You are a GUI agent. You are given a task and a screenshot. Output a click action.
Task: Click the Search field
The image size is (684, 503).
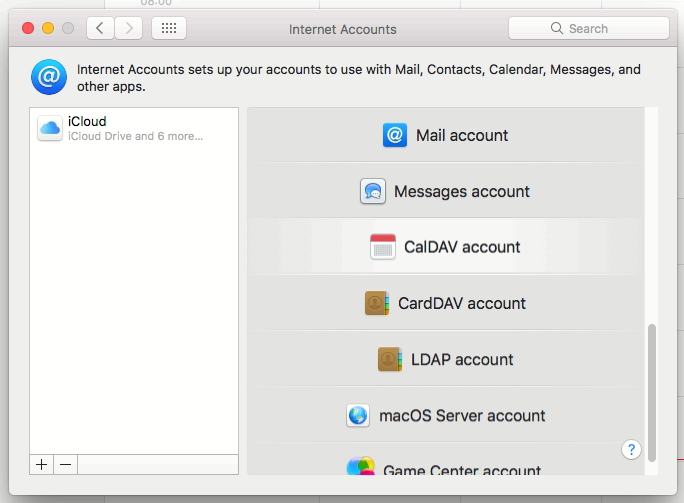(588, 28)
